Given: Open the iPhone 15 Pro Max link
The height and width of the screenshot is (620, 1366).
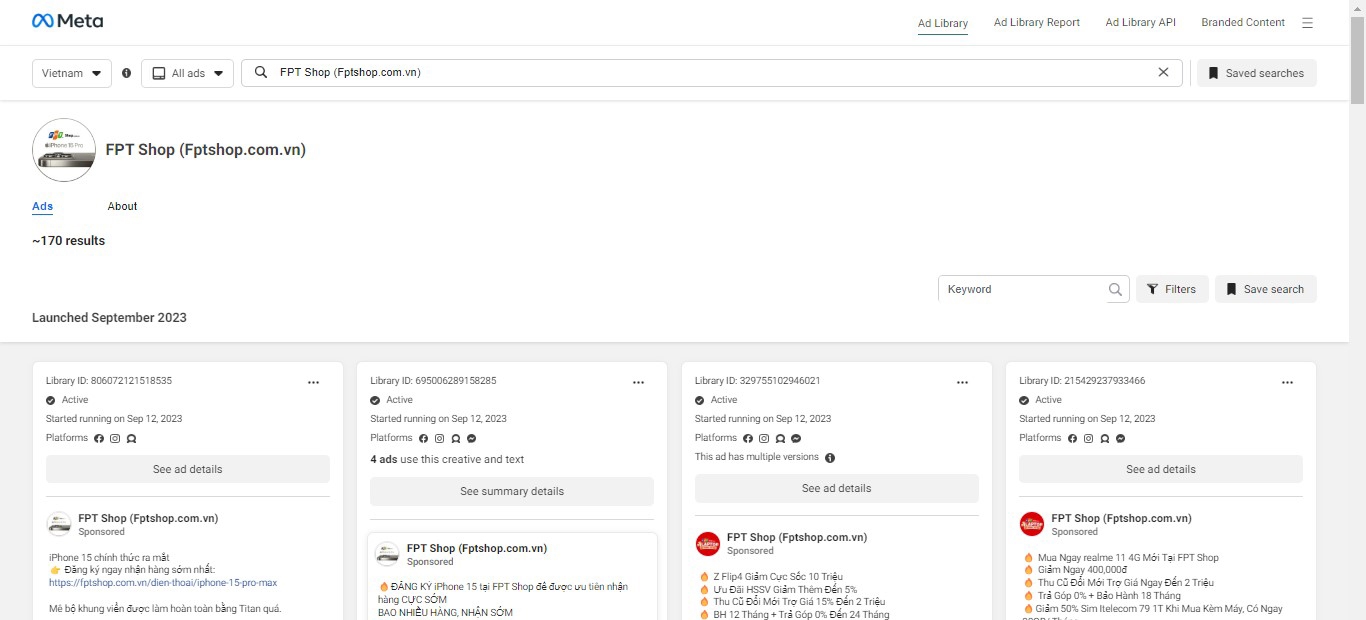Looking at the screenshot, I should 163,582.
